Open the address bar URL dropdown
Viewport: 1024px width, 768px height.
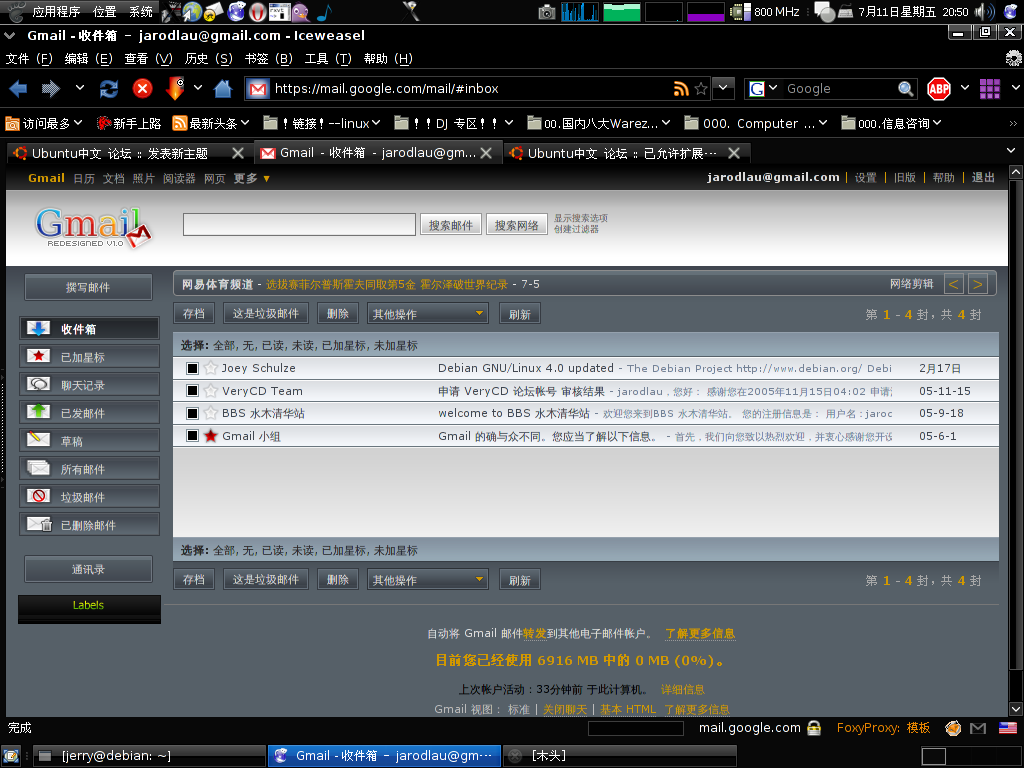[x=724, y=88]
